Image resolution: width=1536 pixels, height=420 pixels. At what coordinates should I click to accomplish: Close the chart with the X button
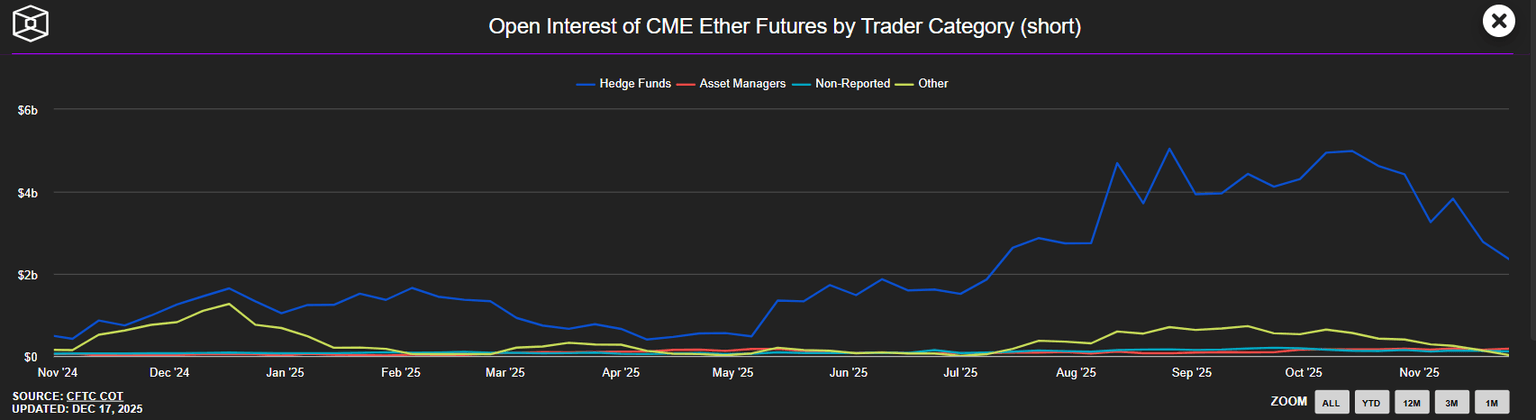1498,21
